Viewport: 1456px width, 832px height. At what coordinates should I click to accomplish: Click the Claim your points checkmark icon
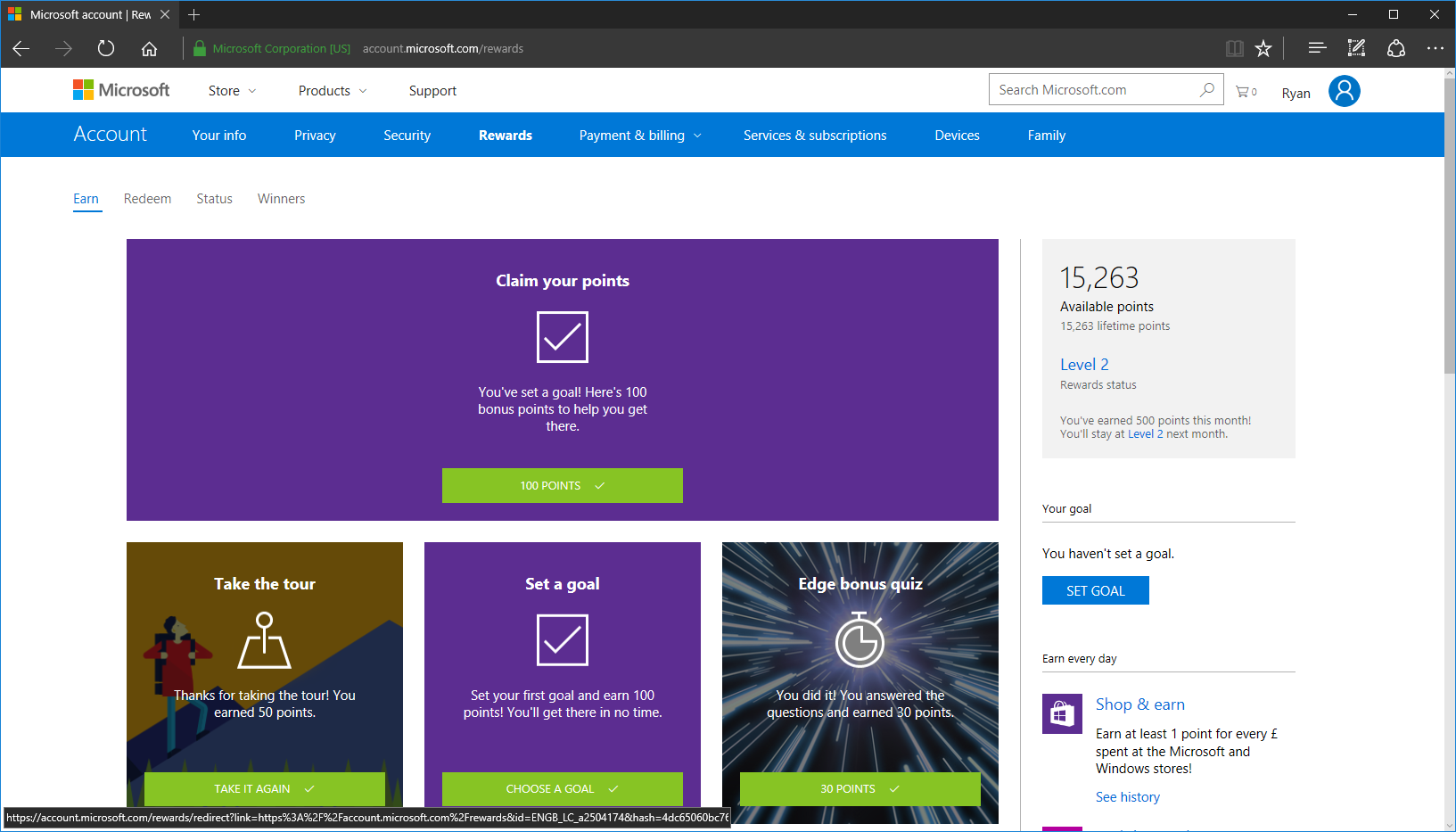tap(563, 337)
